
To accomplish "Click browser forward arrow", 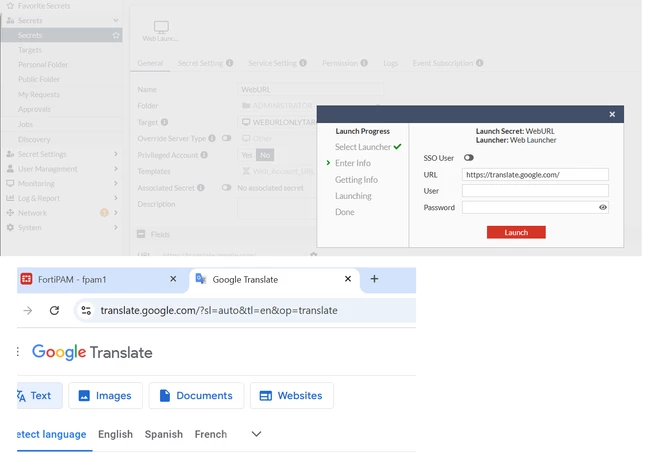I will pos(28,310).
